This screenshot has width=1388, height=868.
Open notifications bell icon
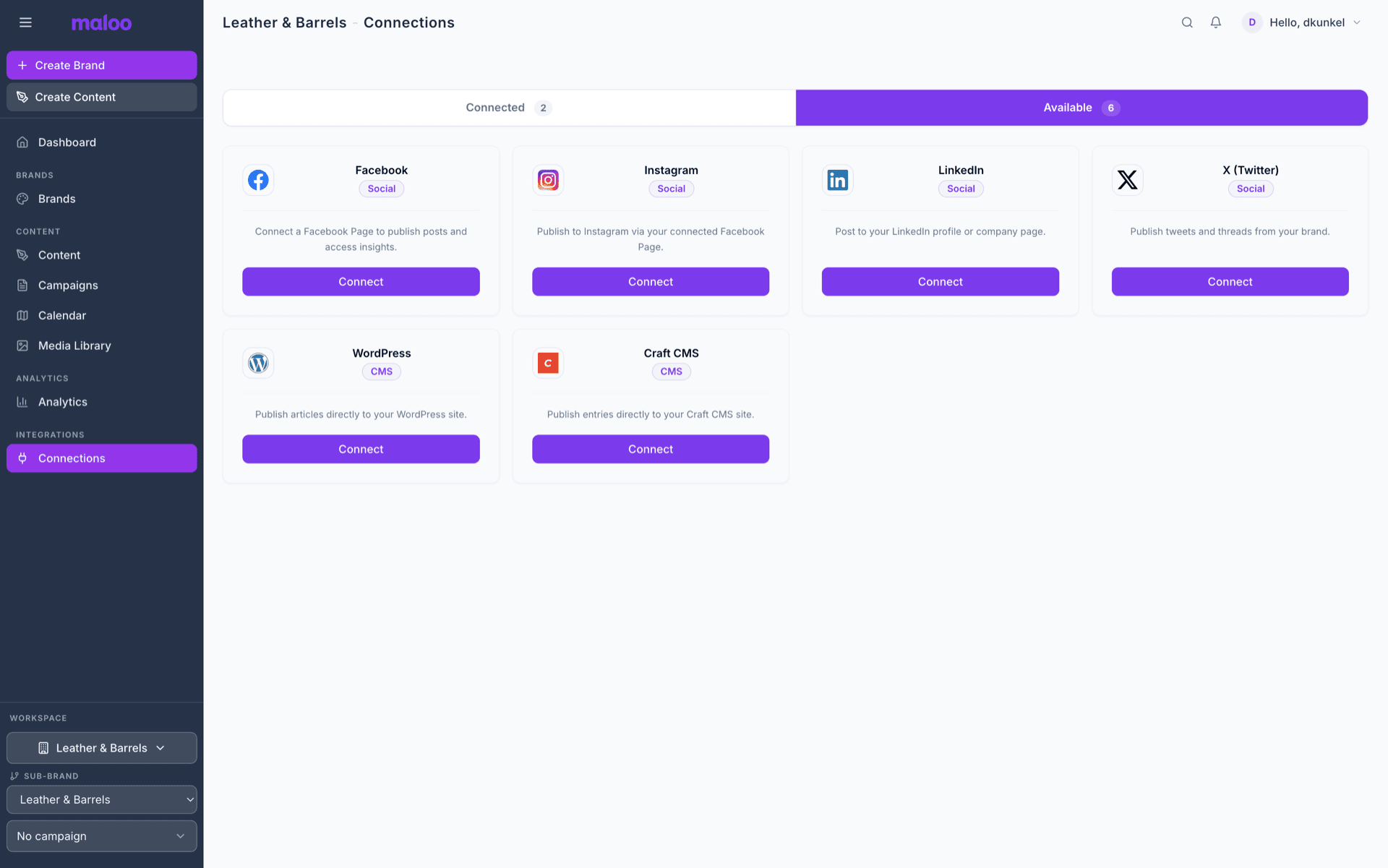pos(1216,22)
